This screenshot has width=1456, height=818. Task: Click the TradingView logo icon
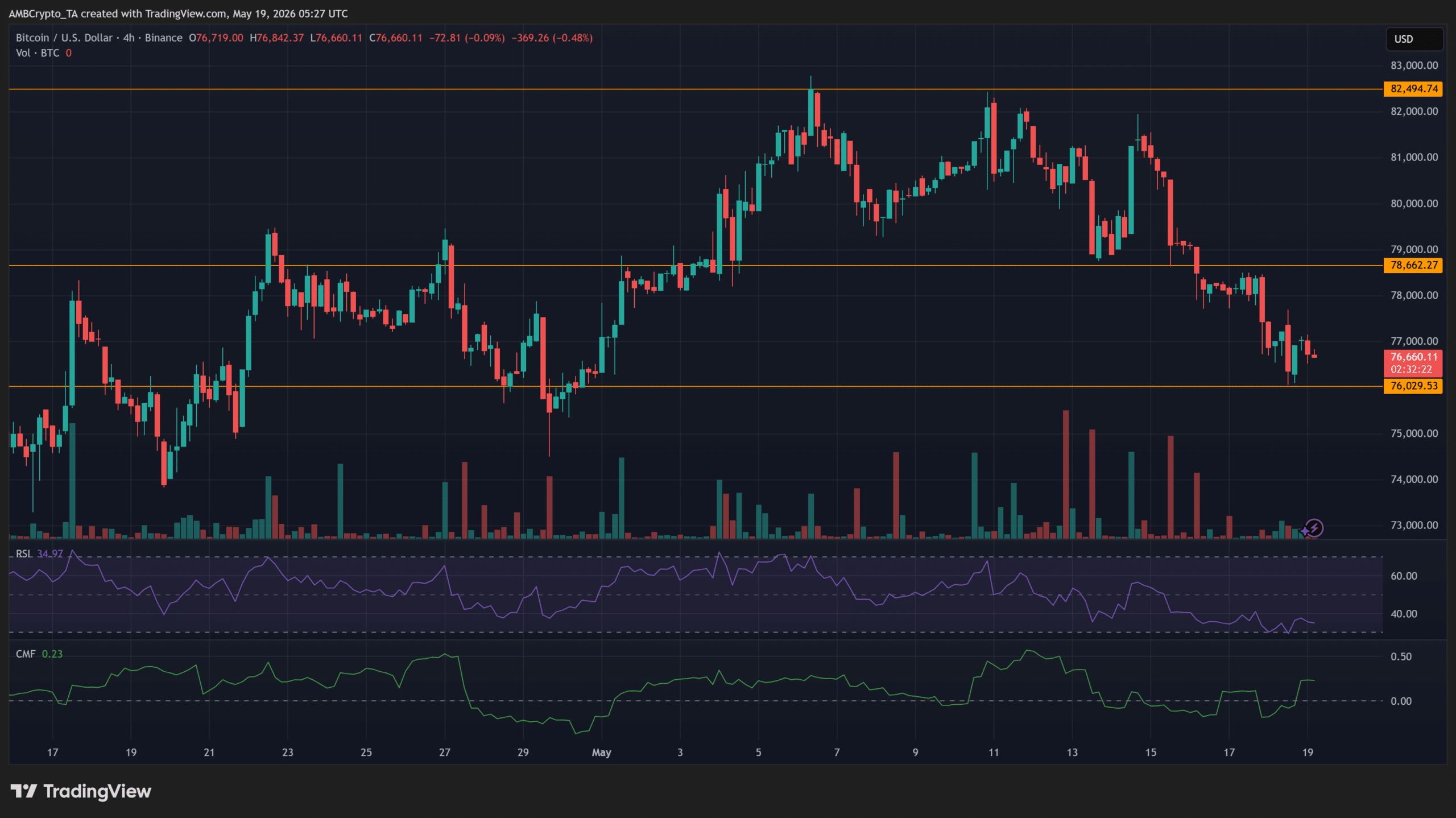(x=24, y=791)
